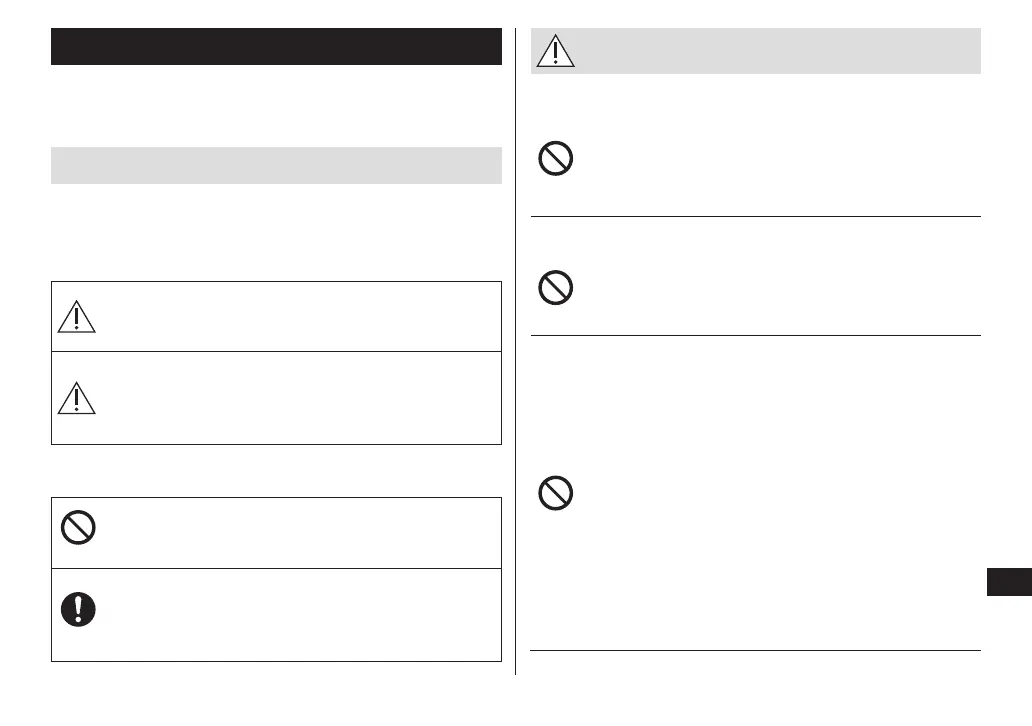The height and width of the screenshot is (726, 1032).
Task: Click the bottom horizontal divider line in the right column
Action: (755, 651)
